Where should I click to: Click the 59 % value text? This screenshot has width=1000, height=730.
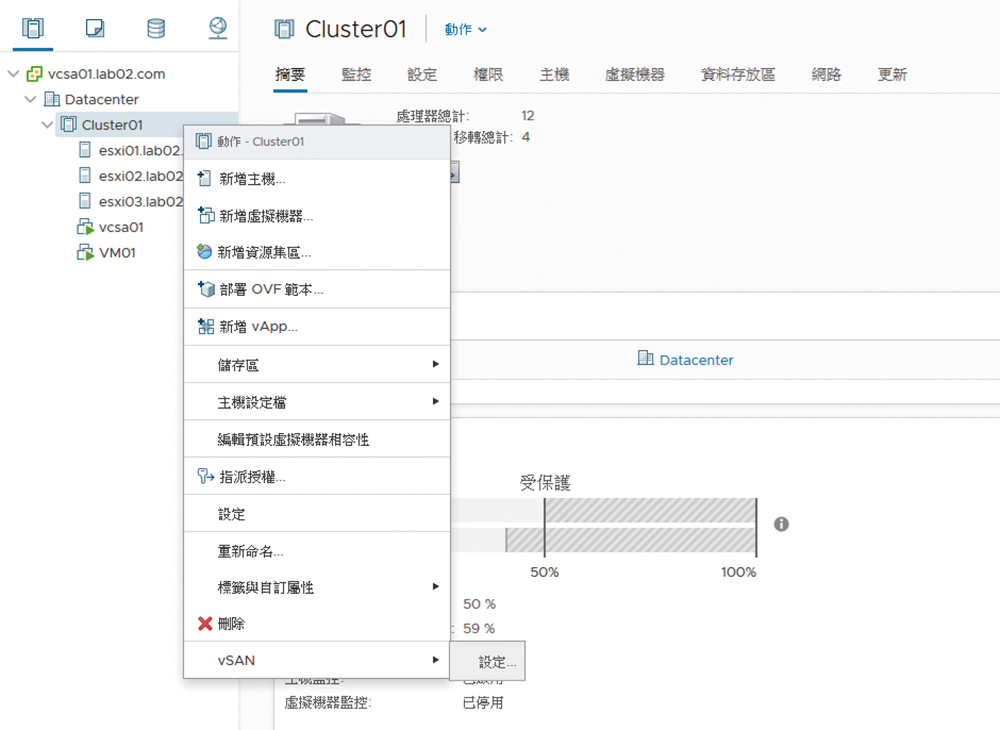[479, 628]
